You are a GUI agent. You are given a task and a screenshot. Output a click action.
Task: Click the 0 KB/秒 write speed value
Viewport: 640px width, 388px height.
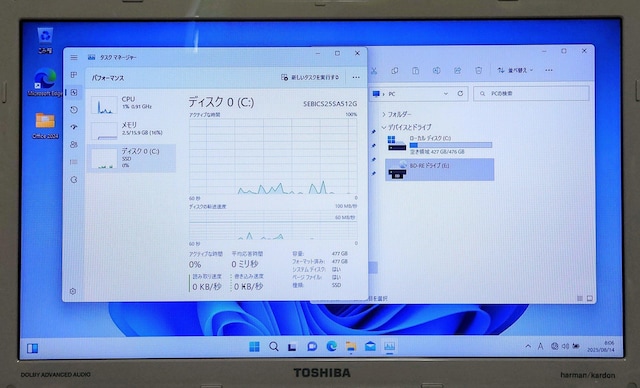(x=249, y=286)
